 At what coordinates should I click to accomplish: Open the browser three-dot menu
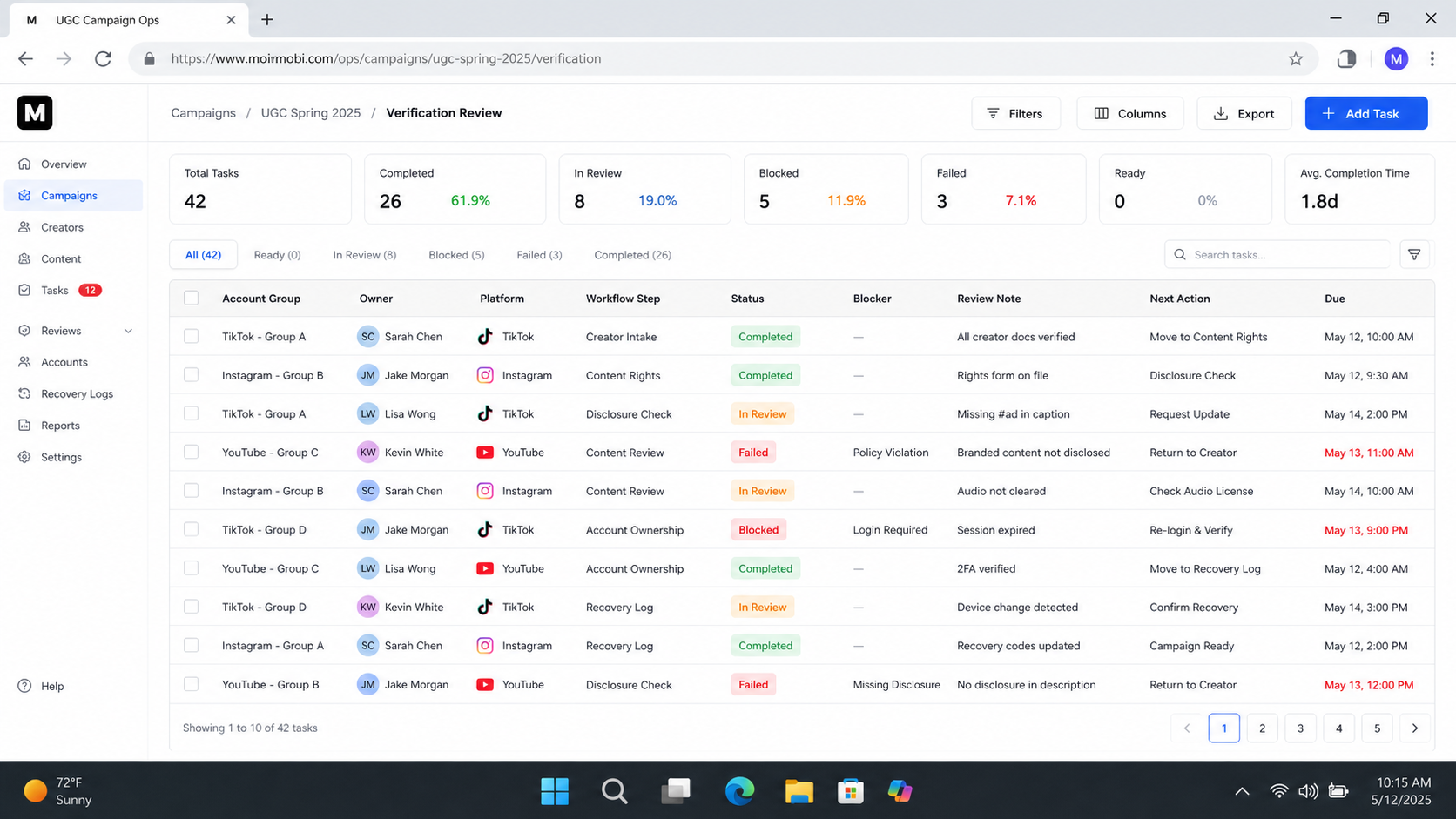tap(1432, 58)
